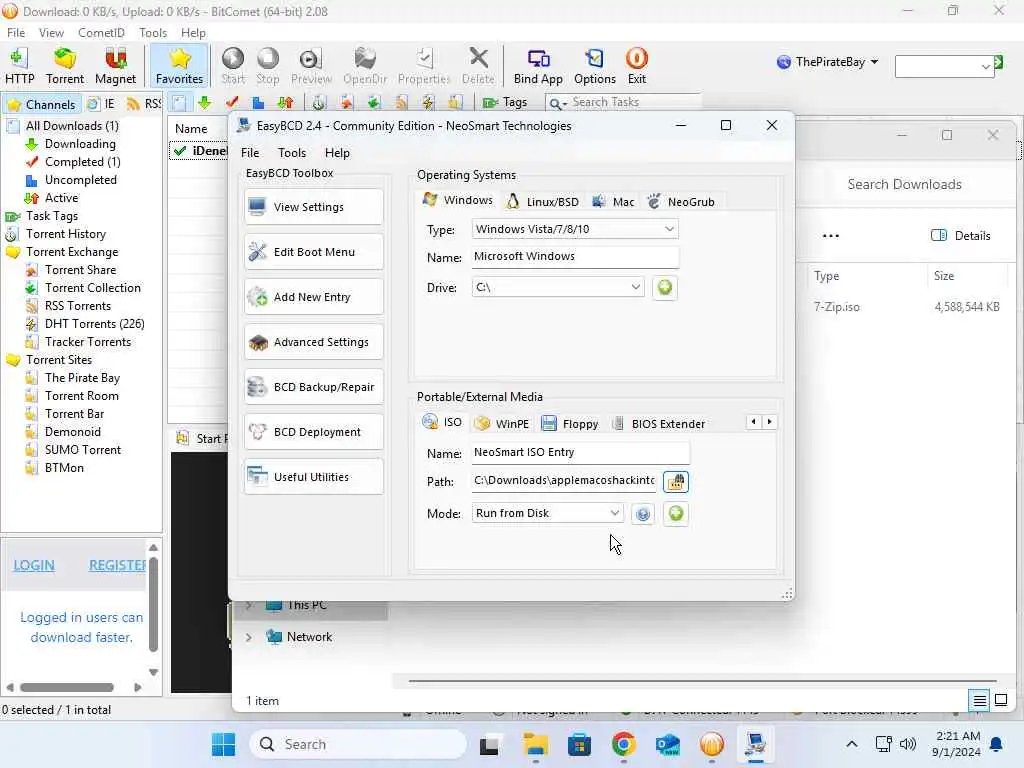This screenshot has width=1024, height=768.
Task: Click the Stop toolbar icon
Action: tap(267, 65)
